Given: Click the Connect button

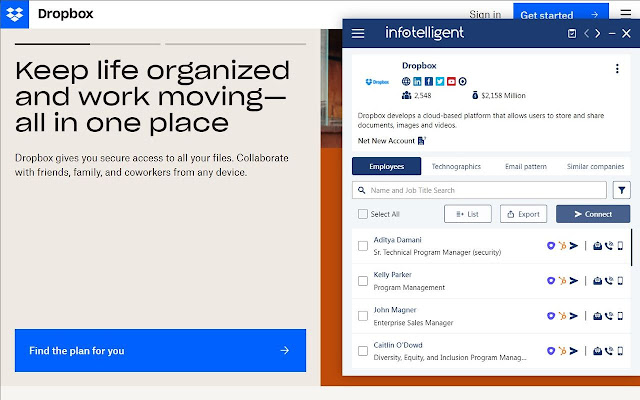Looking at the screenshot, I should [x=593, y=214].
